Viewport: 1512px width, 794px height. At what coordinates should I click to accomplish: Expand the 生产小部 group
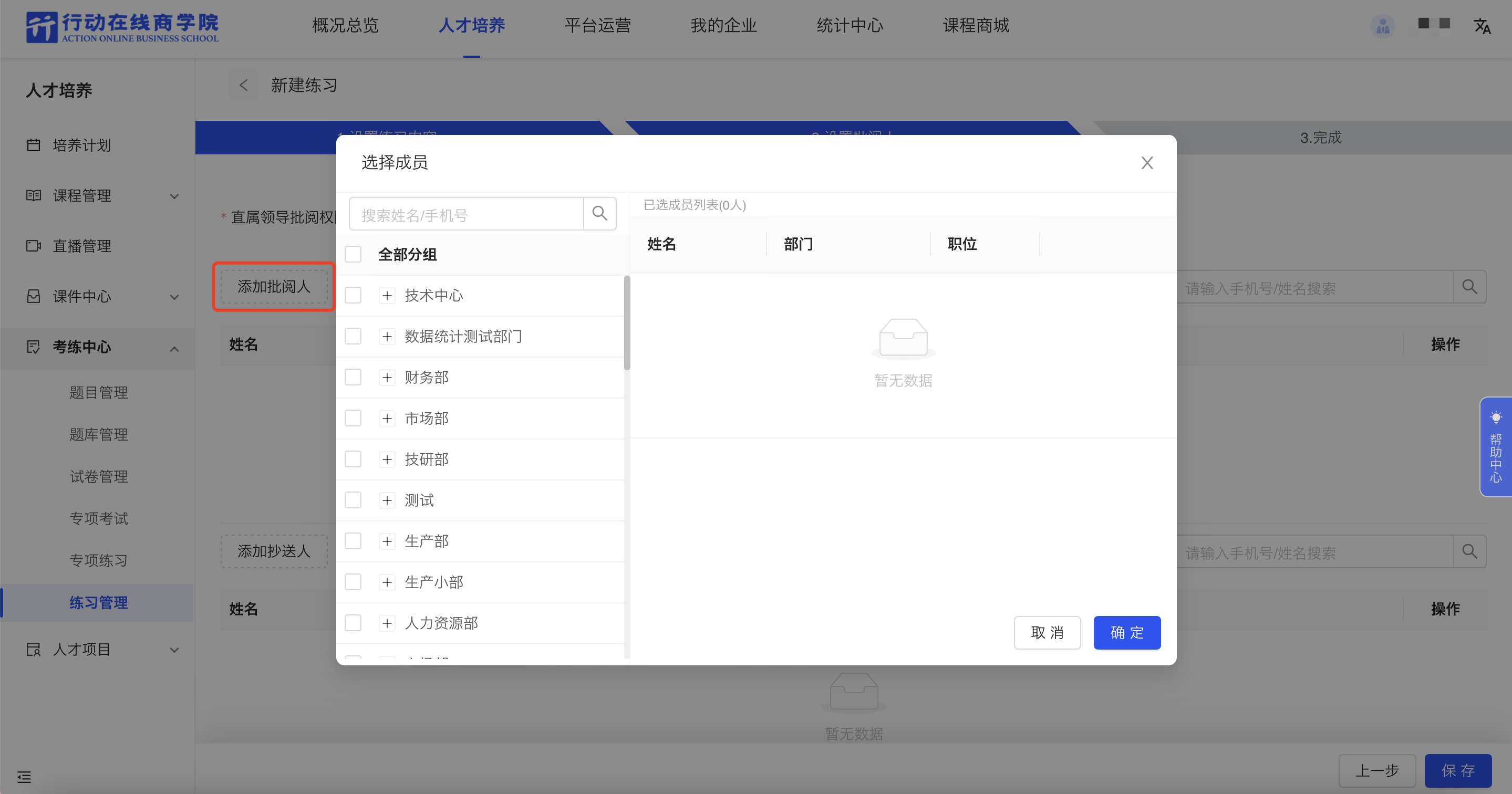387,583
